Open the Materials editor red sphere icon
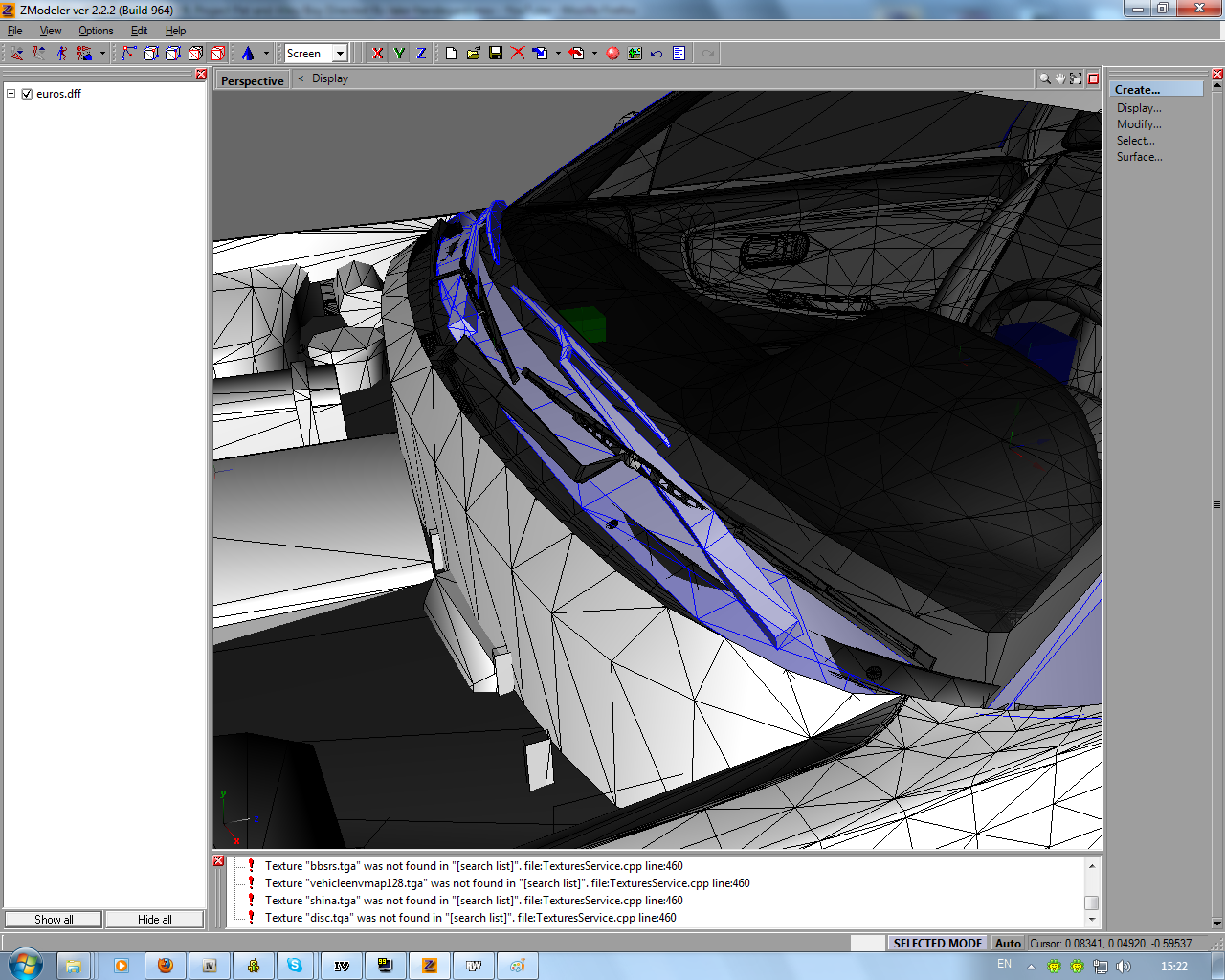 [612, 54]
